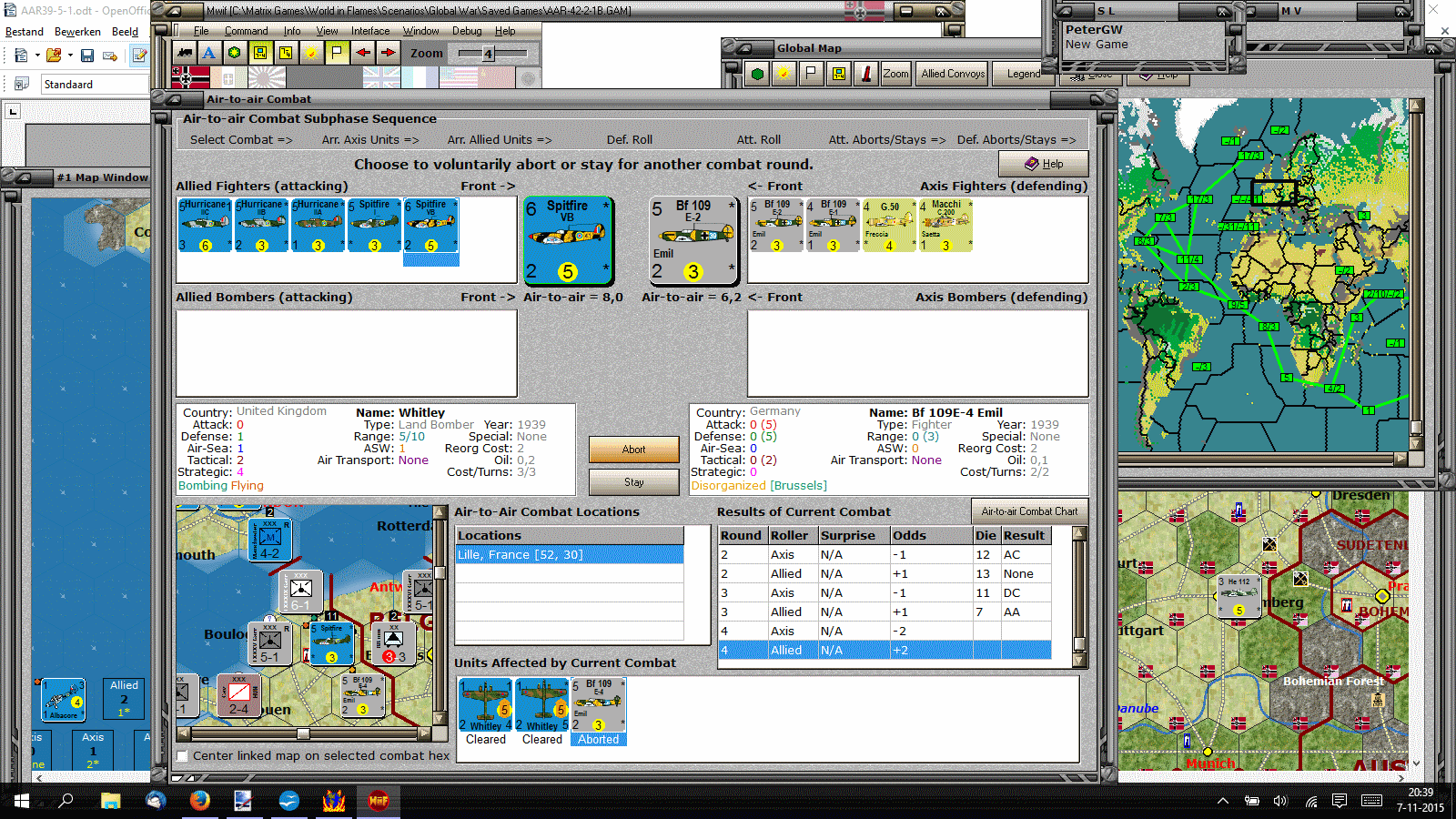Viewport: 1456px width, 819px height.
Task: Select the round 3 Axis row with result DC
Action: pos(885,592)
